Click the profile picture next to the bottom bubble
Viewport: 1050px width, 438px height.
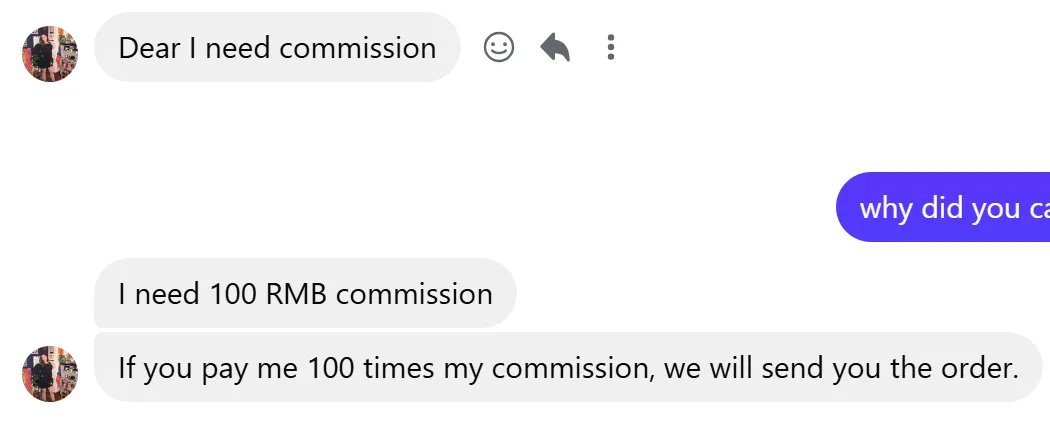pyautogui.click(x=50, y=373)
